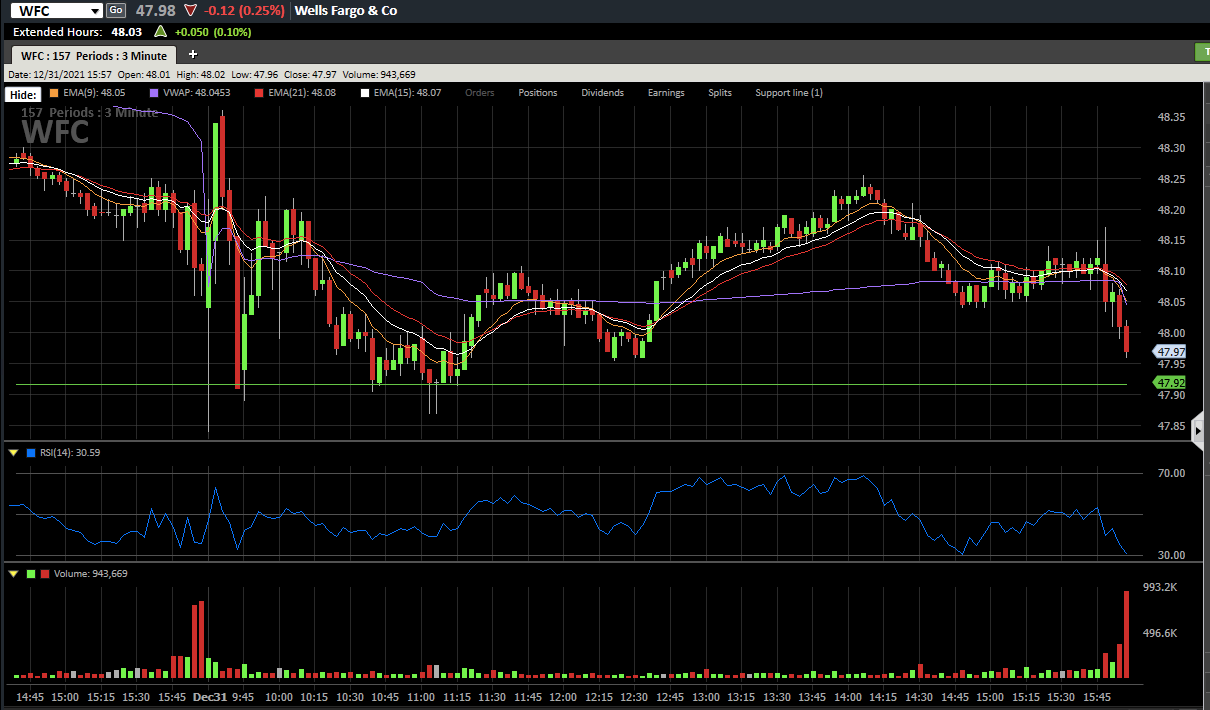The height and width of the screenshot is (710, 1210).
Task: Select the WFC 157 Periods 3 Minute tab
Action: tap(94, 55)
